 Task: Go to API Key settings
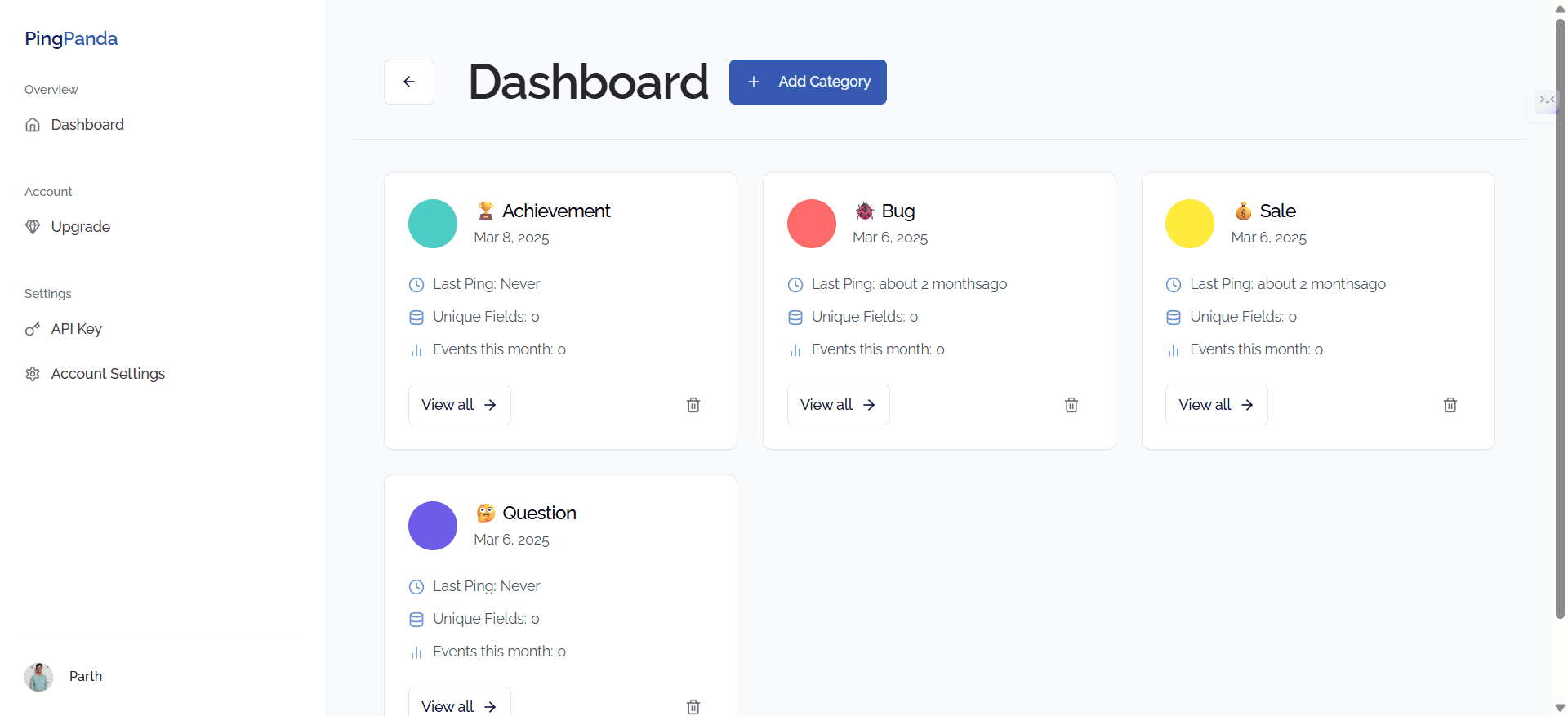click(76, 329)
